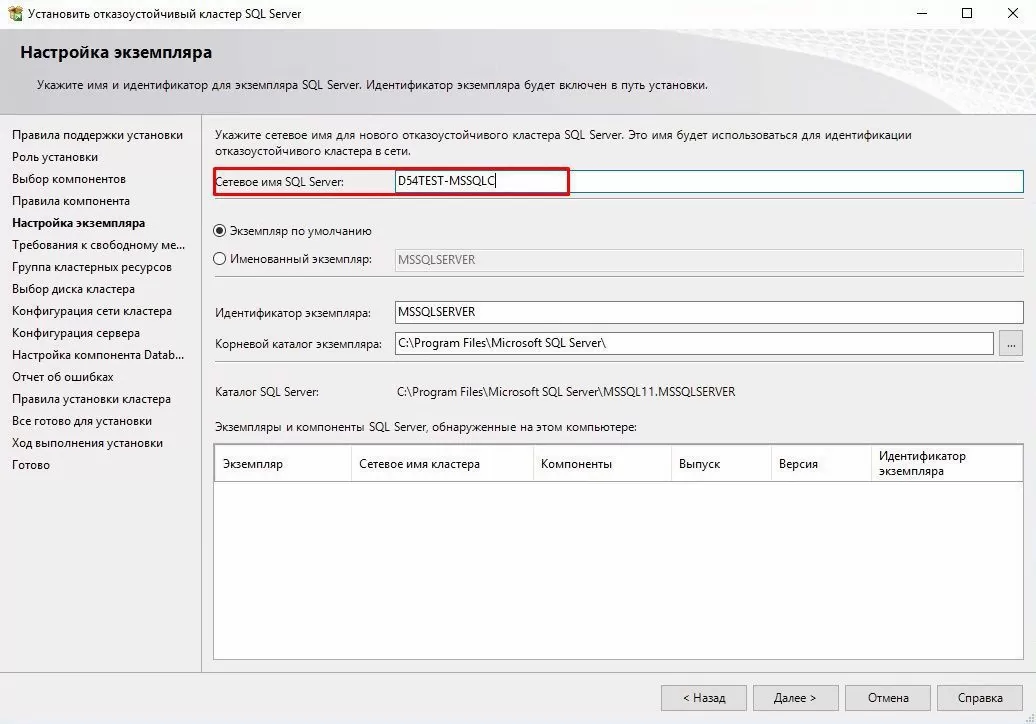Cancel setup with Отмена button
Screen dimensions: 1036x724
coord(888,698)
